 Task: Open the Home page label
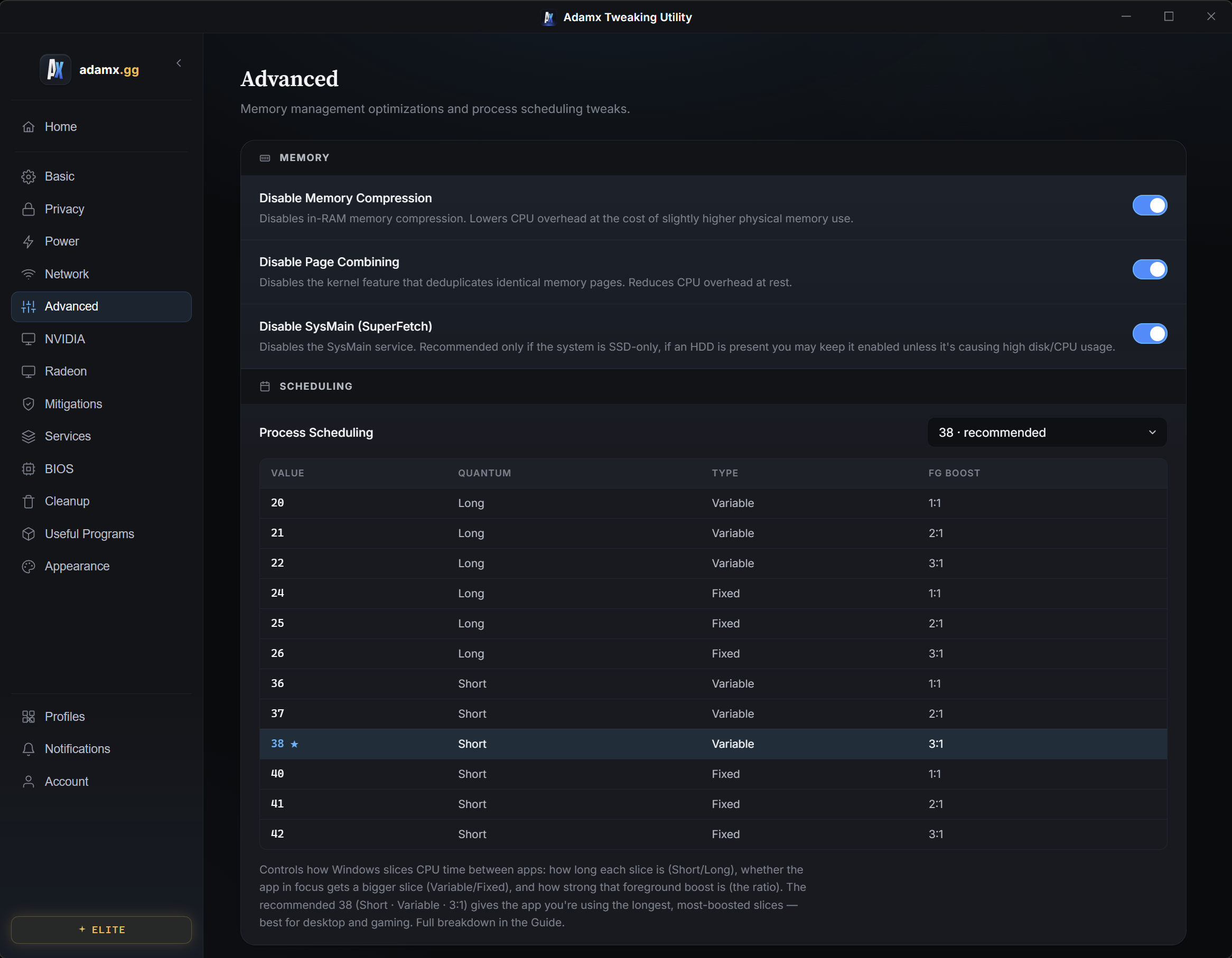[x=61, y=127]
